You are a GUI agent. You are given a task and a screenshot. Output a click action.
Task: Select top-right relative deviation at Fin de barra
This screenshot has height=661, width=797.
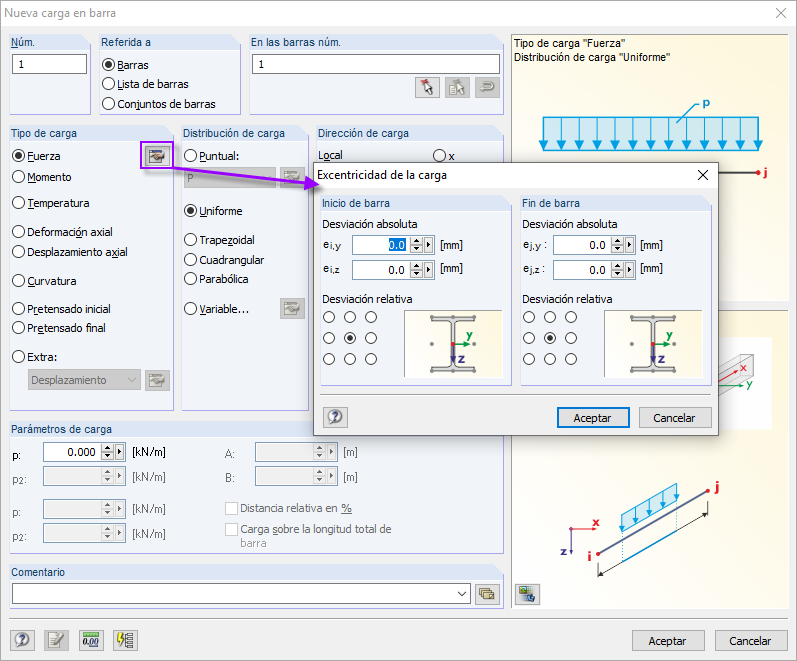point(571,317)
